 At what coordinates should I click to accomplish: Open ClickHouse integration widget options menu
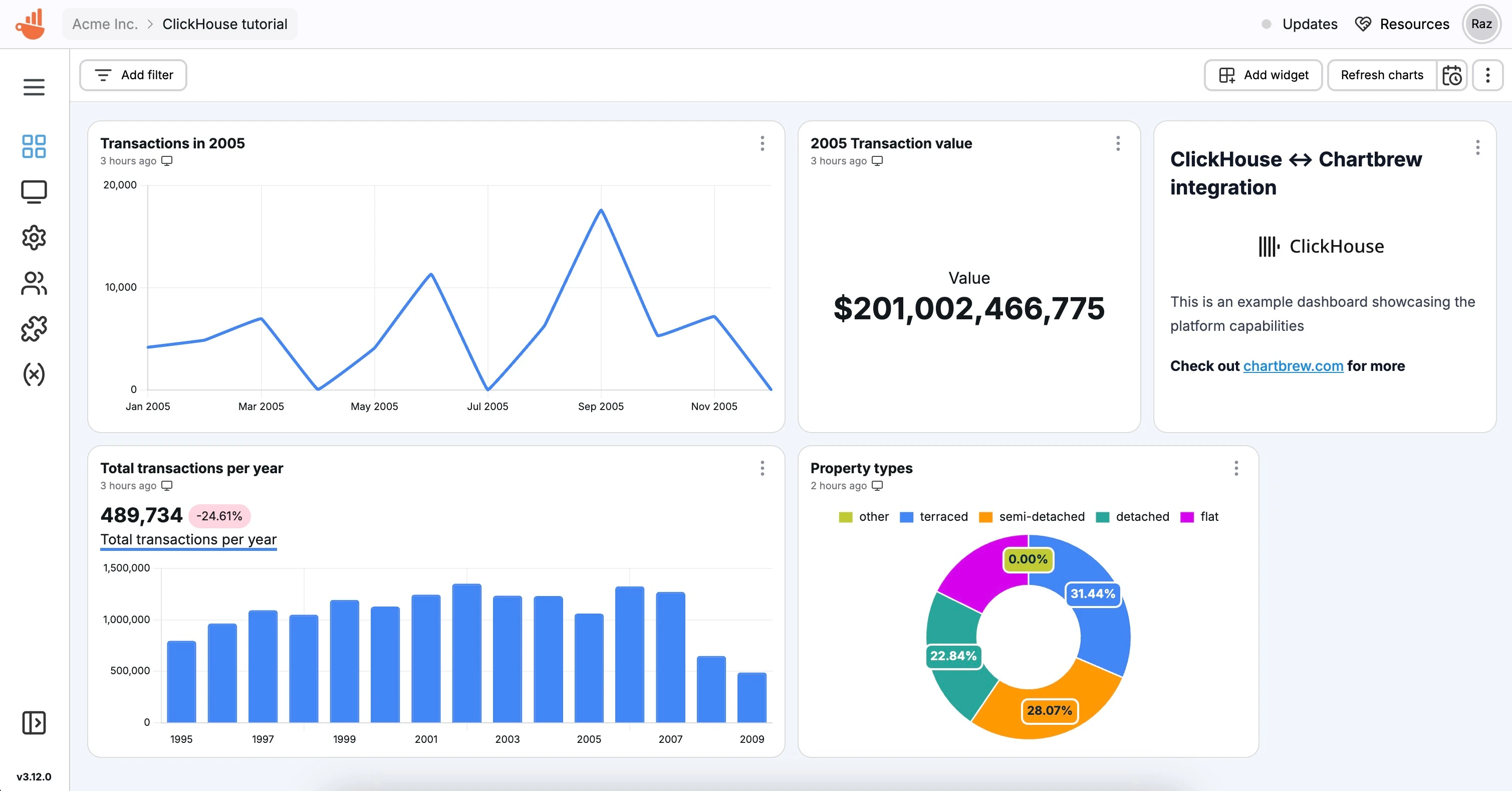pyautogui.click(x=1478, y=147)
